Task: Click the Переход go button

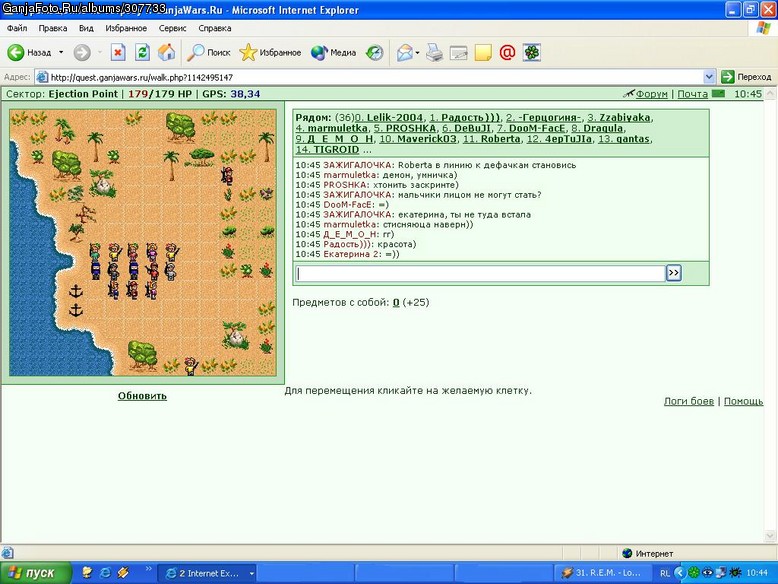Action: [x=747, y=77]
